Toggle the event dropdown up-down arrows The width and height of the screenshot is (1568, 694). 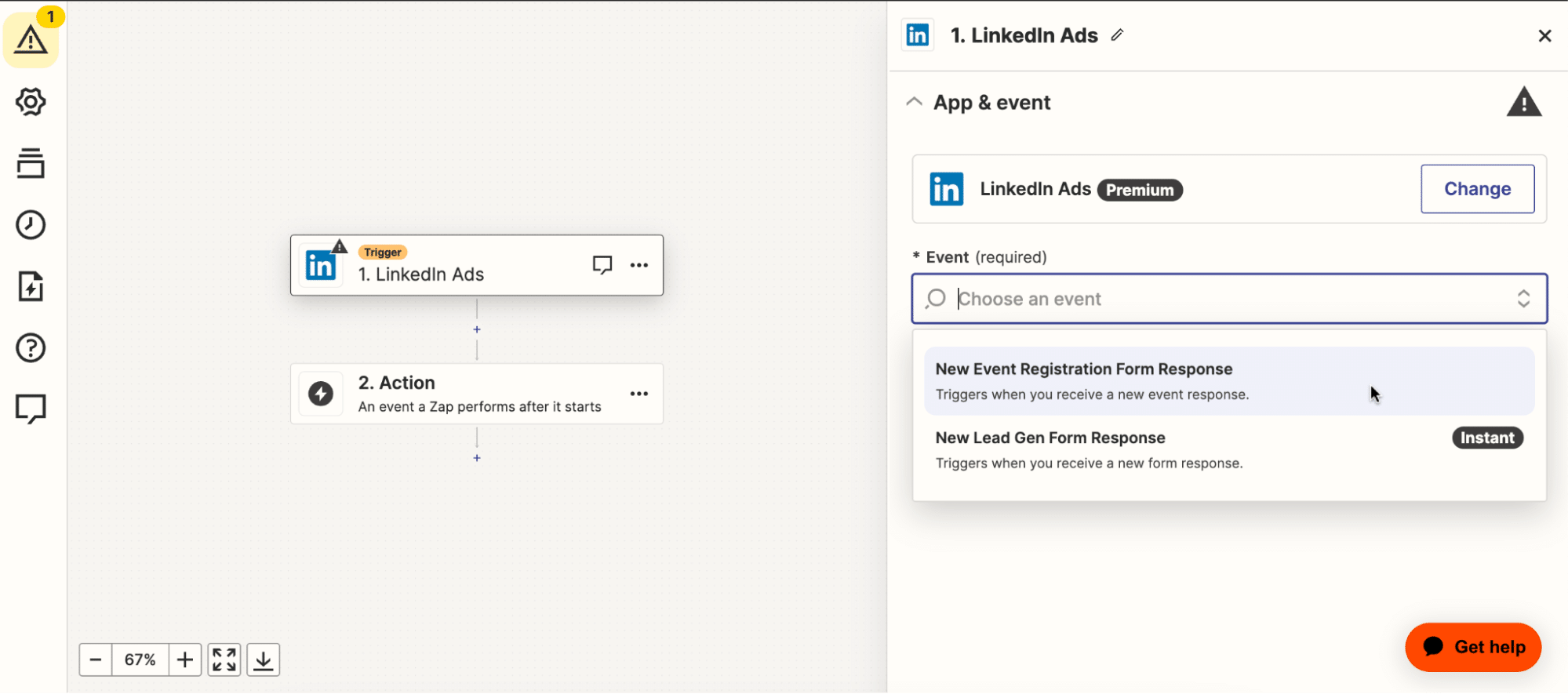pyautogui.click(x=1523, y=299)
